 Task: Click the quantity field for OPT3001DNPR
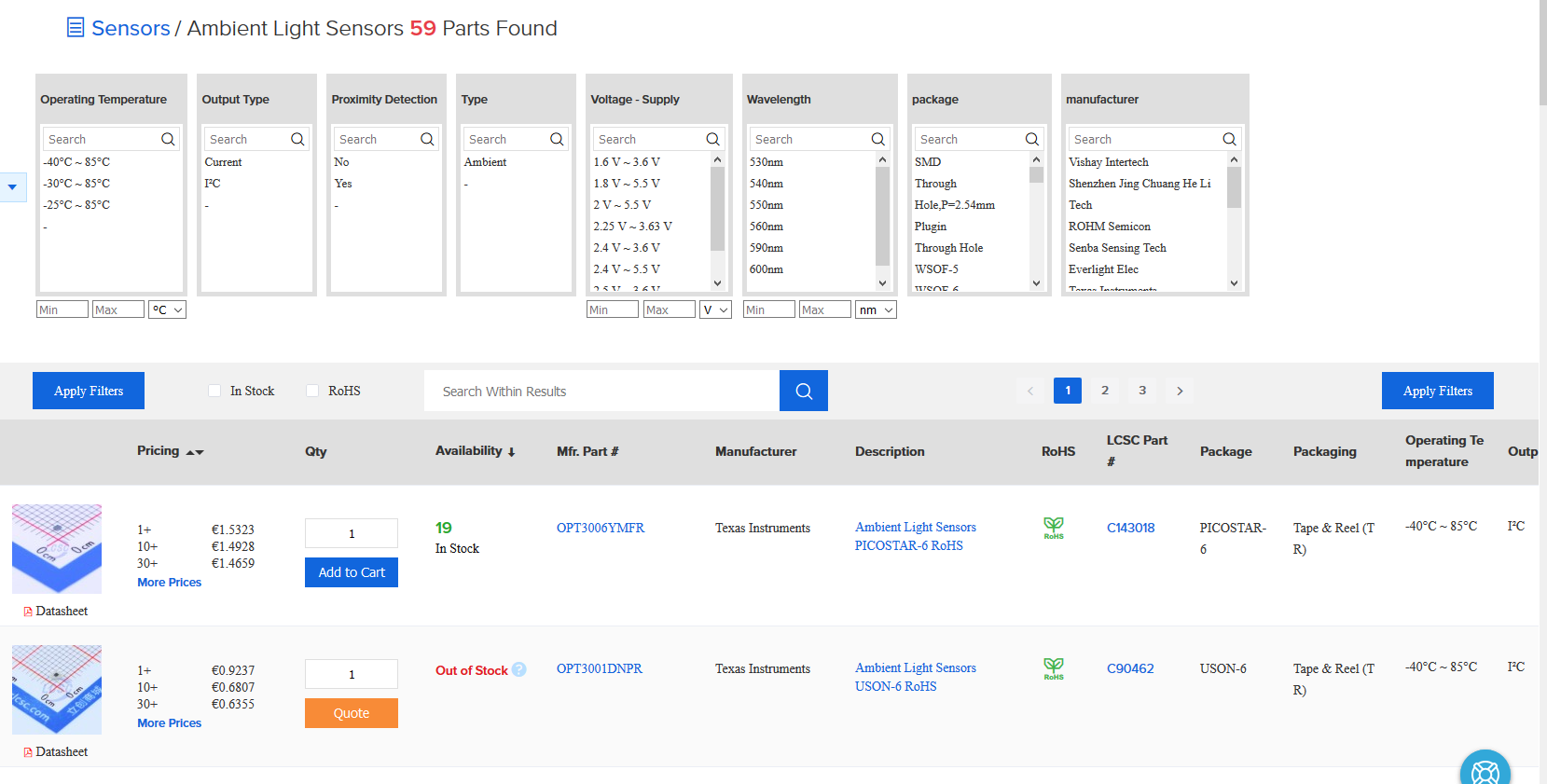click(x=352, y=674)
